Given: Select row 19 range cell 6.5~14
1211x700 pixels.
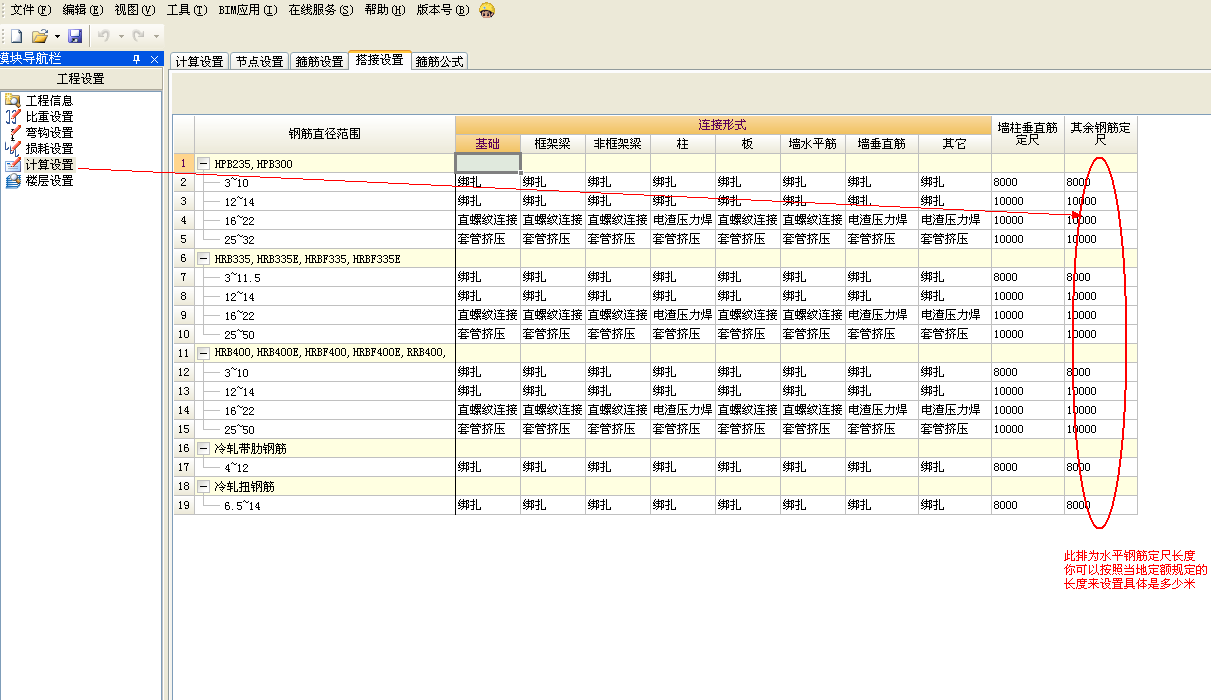Looking at the screenshot, I should coord(324,505).
